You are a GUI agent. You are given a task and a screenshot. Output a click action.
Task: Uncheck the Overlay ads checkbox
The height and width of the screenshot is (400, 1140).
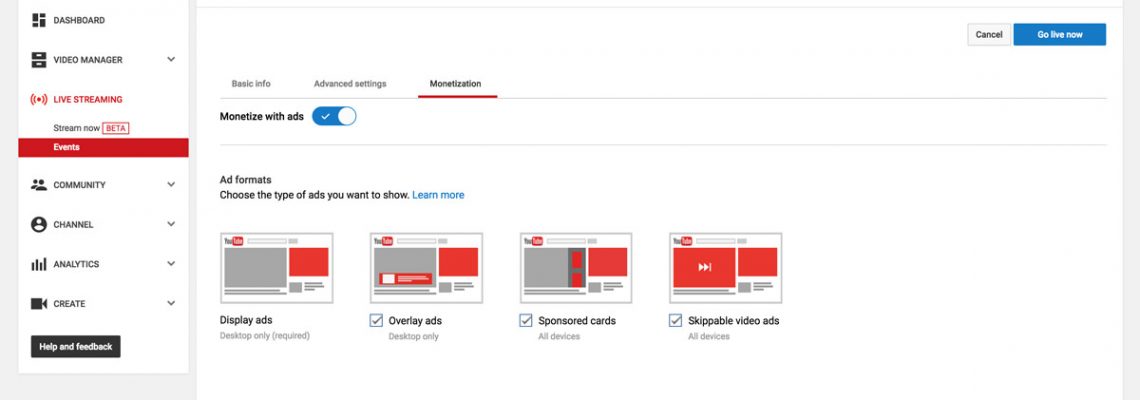376,321
